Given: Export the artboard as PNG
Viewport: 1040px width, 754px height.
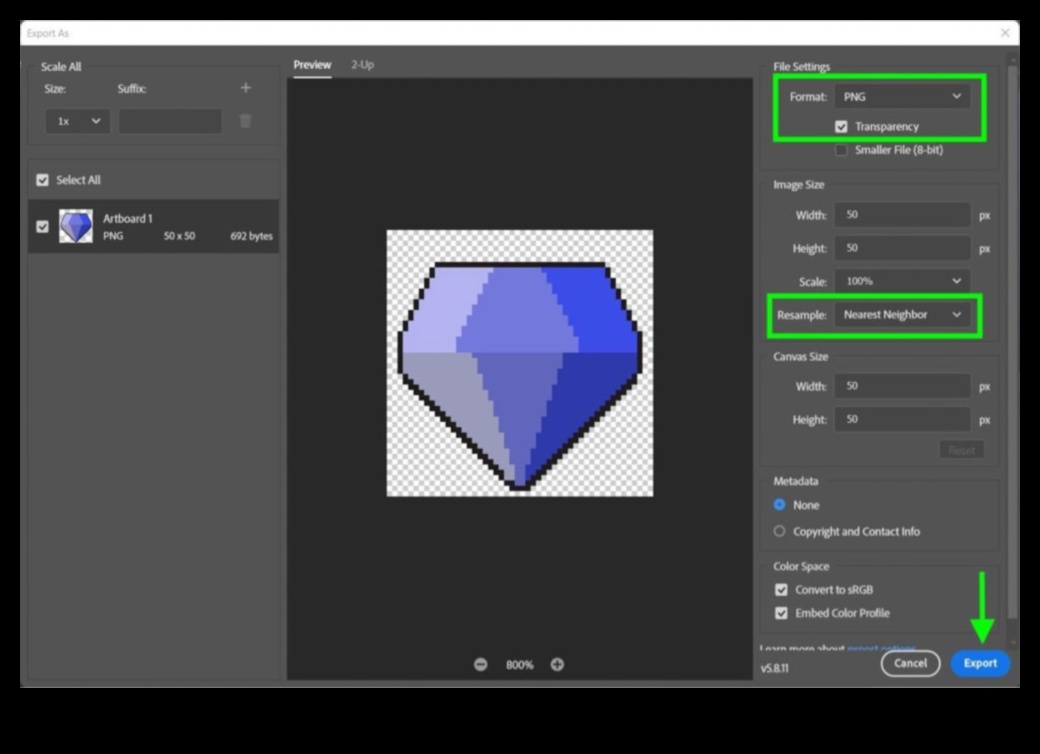Looking at the screenshot, I should click(x=980, y=663).
